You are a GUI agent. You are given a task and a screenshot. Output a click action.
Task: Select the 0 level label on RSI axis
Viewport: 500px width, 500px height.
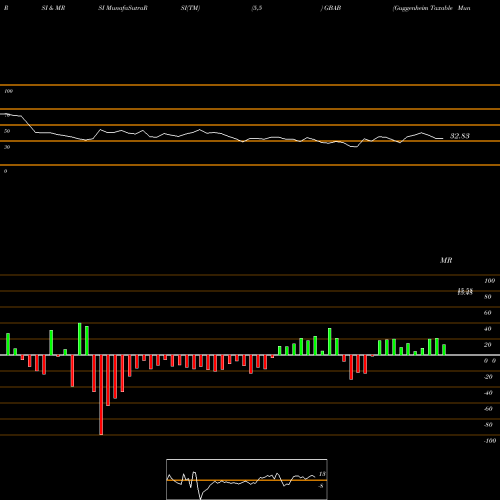5,171
